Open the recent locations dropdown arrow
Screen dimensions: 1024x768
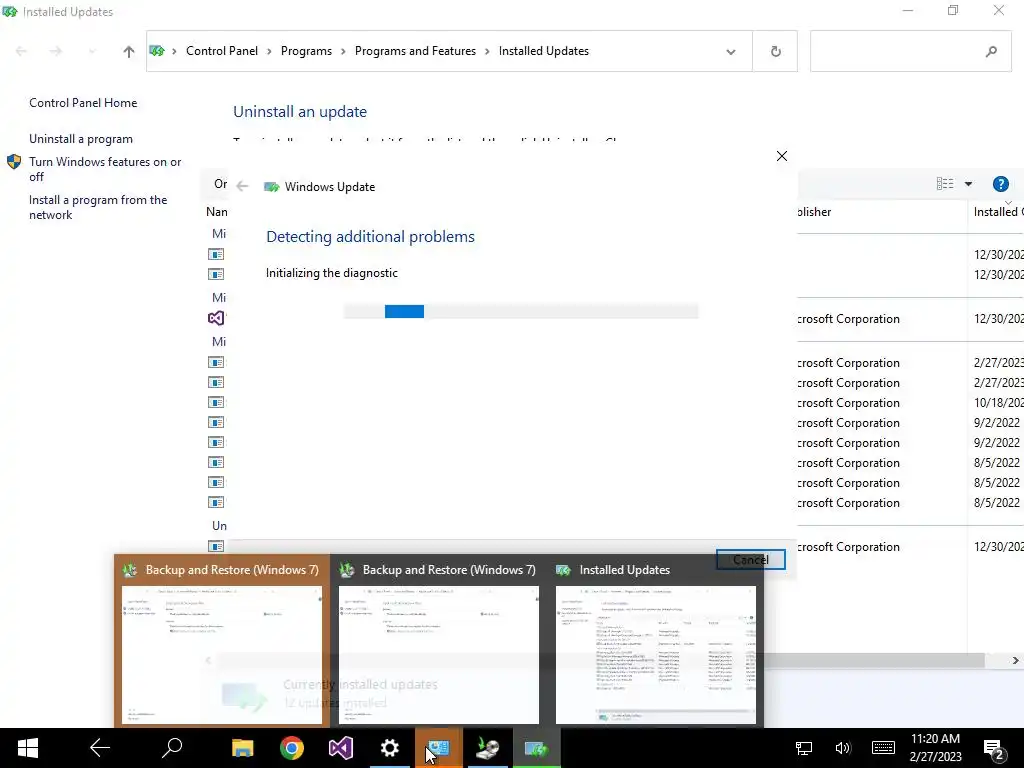point(91,51)
